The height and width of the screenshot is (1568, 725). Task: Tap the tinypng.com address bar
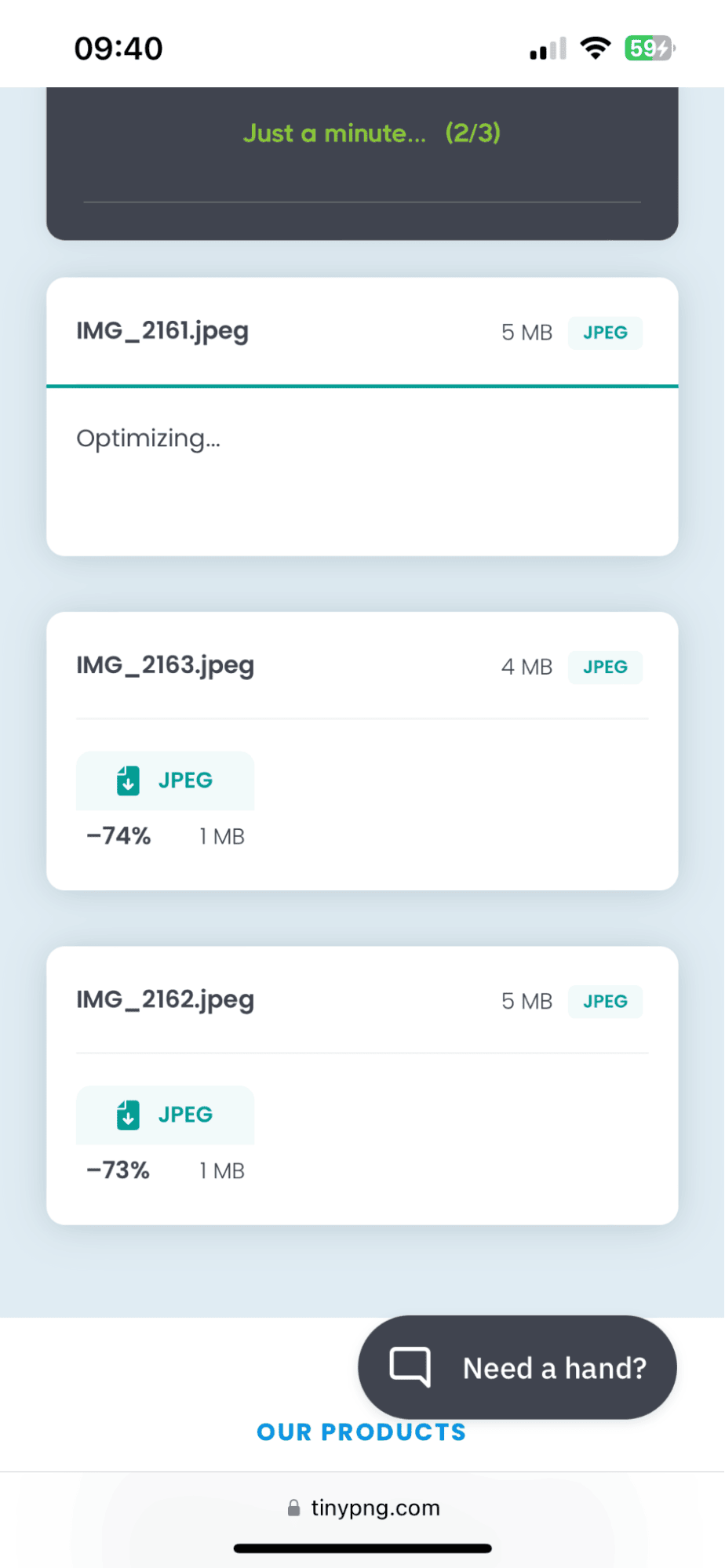(x=375, y=1508)
